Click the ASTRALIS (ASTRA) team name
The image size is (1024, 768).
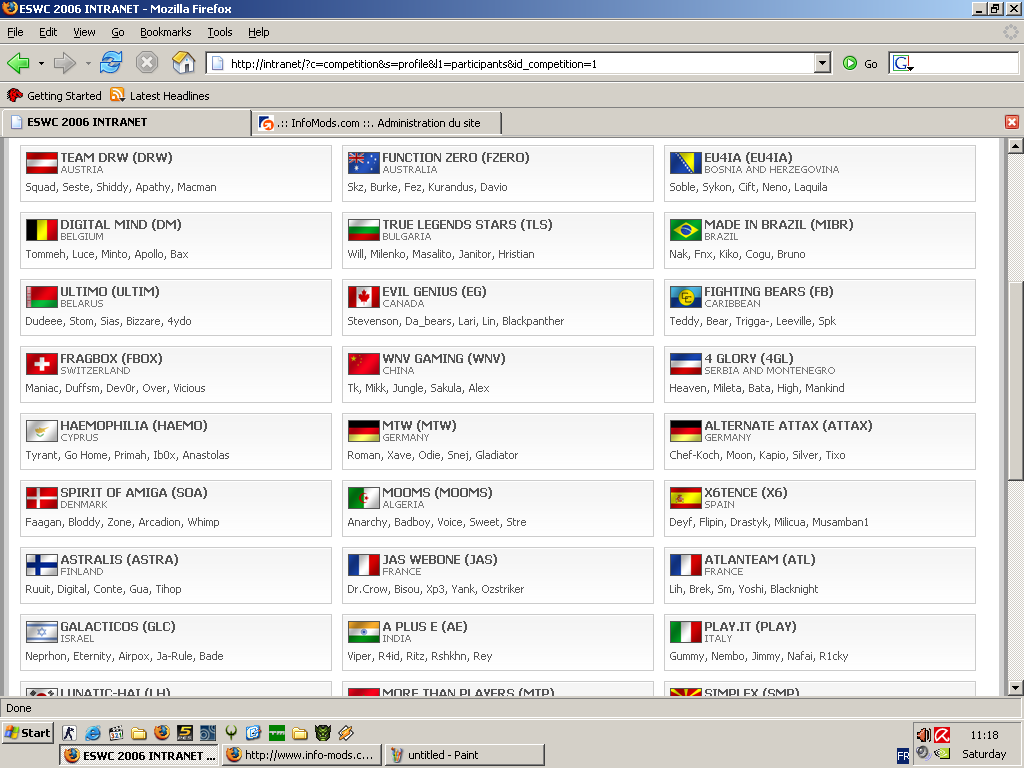point(120,560)
